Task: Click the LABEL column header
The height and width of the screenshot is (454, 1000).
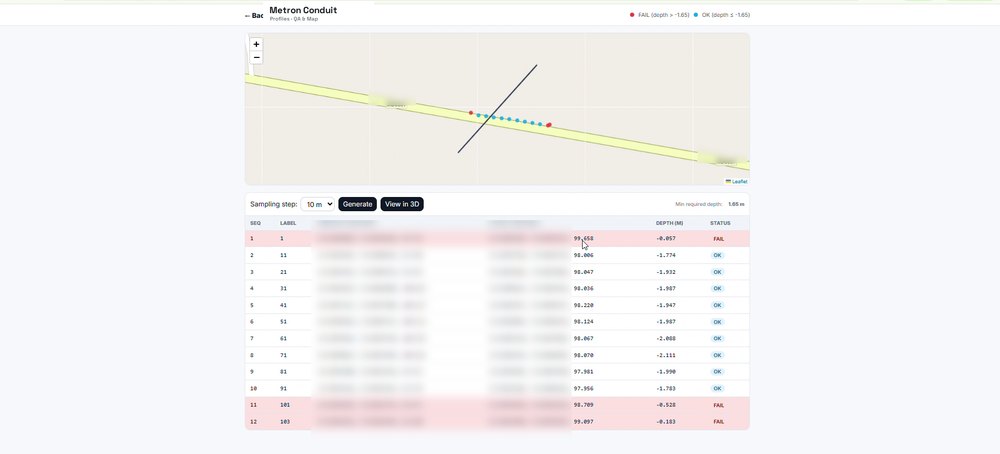Action: pyautogui.click(x=288, y=223)
